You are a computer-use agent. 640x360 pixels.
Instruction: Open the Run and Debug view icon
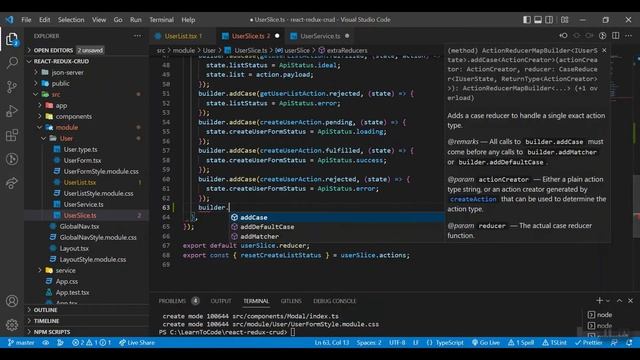coord(12,111)
